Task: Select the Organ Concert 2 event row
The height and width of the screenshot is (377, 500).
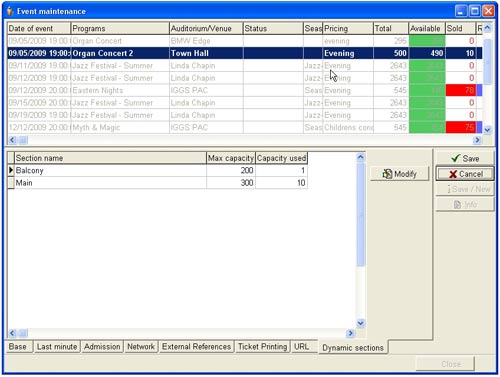Action: [245, 53]
